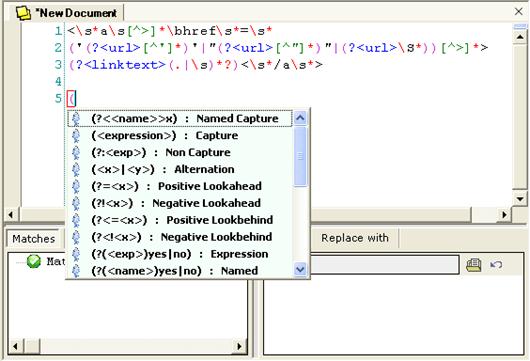The width and height of the screenshot is (530, 361).
Task: Click line number 3 in the editor gutter
Action: (58, 65)
